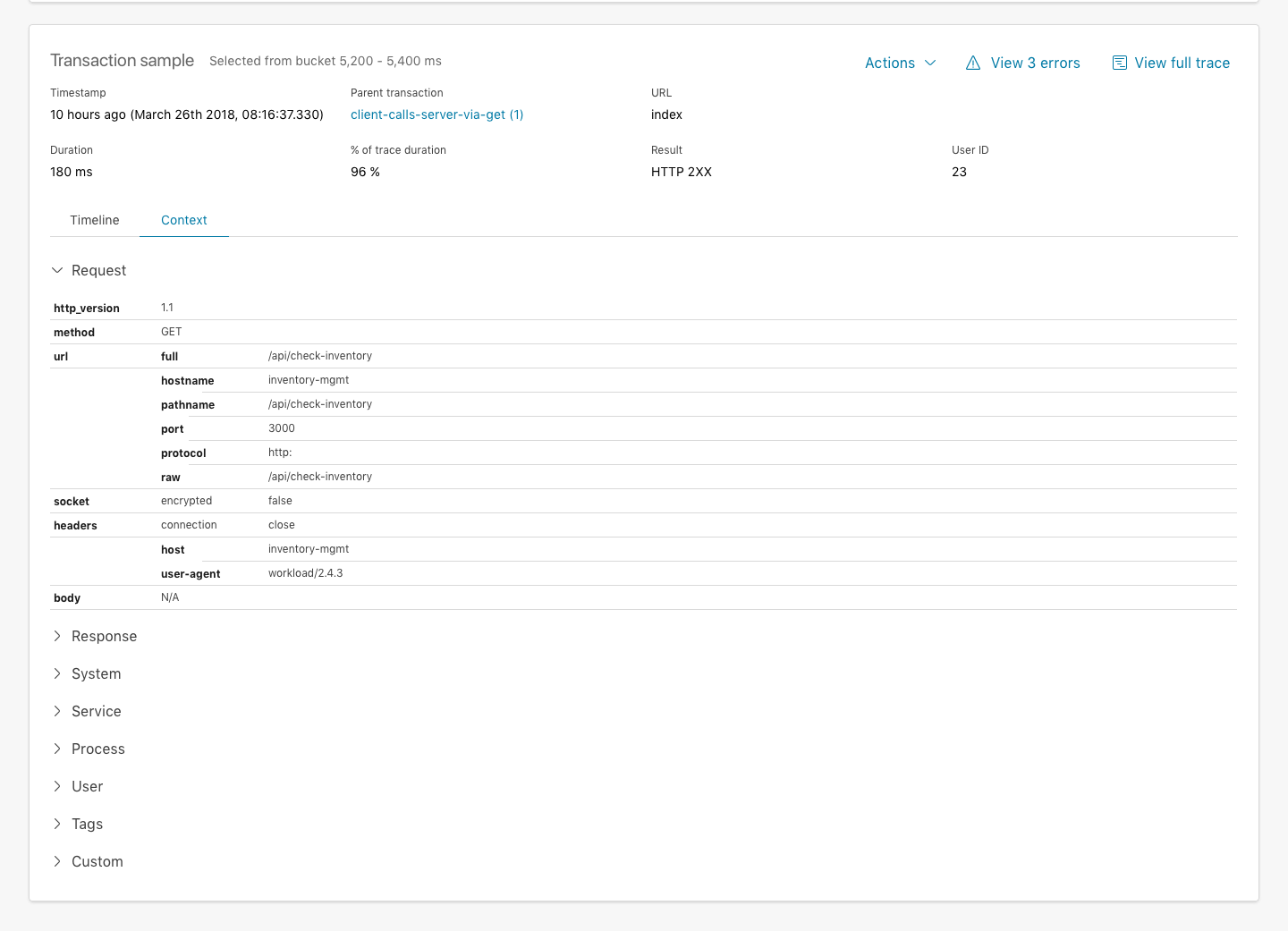
Task: Expand the User section
Action: 88,786
